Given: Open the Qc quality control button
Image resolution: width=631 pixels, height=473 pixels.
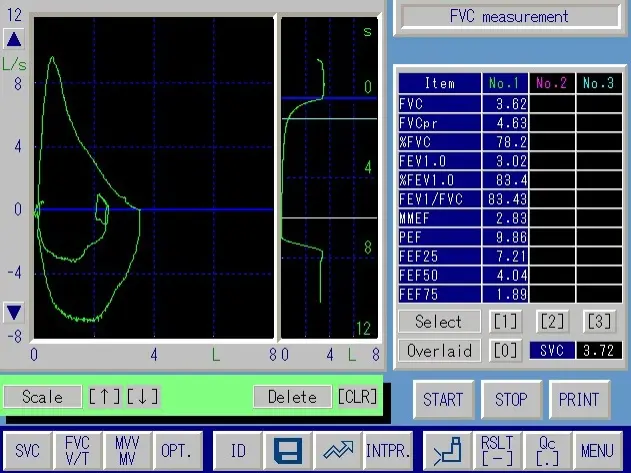Looking at the screenshot, I should [x=547, y=451].
